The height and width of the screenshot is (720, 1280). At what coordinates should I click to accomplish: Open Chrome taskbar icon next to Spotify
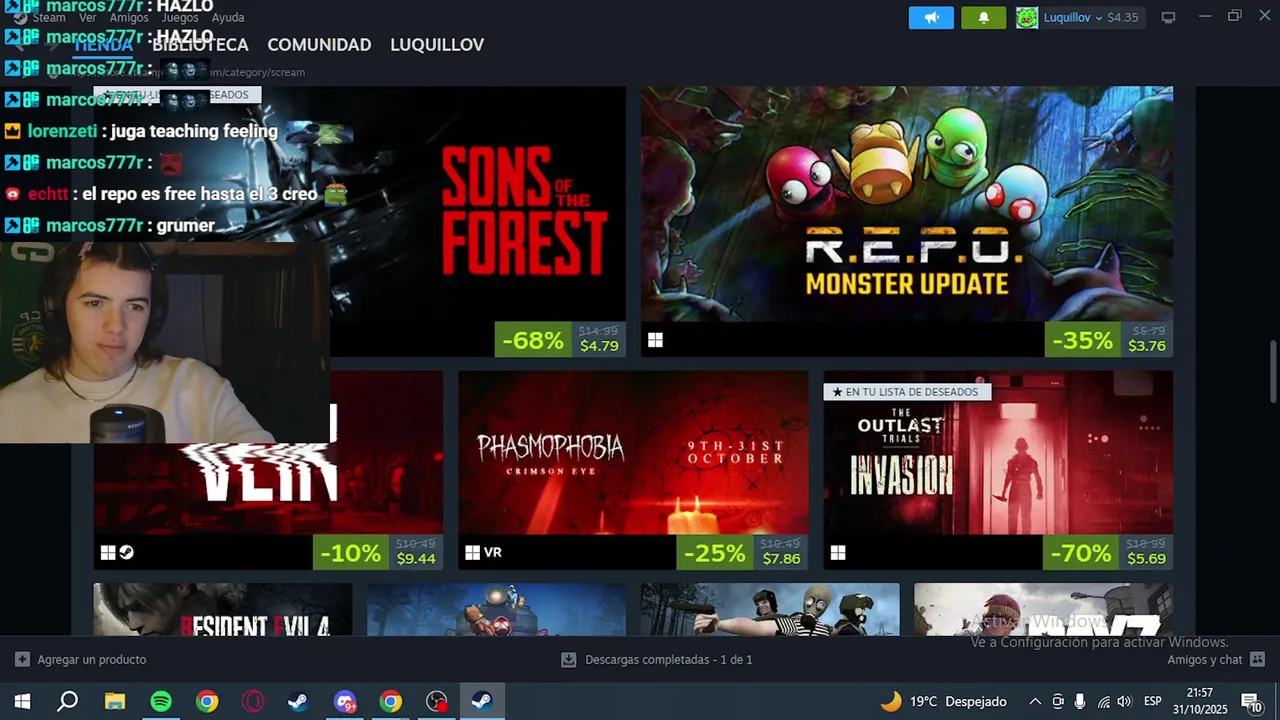coord(207,701)
